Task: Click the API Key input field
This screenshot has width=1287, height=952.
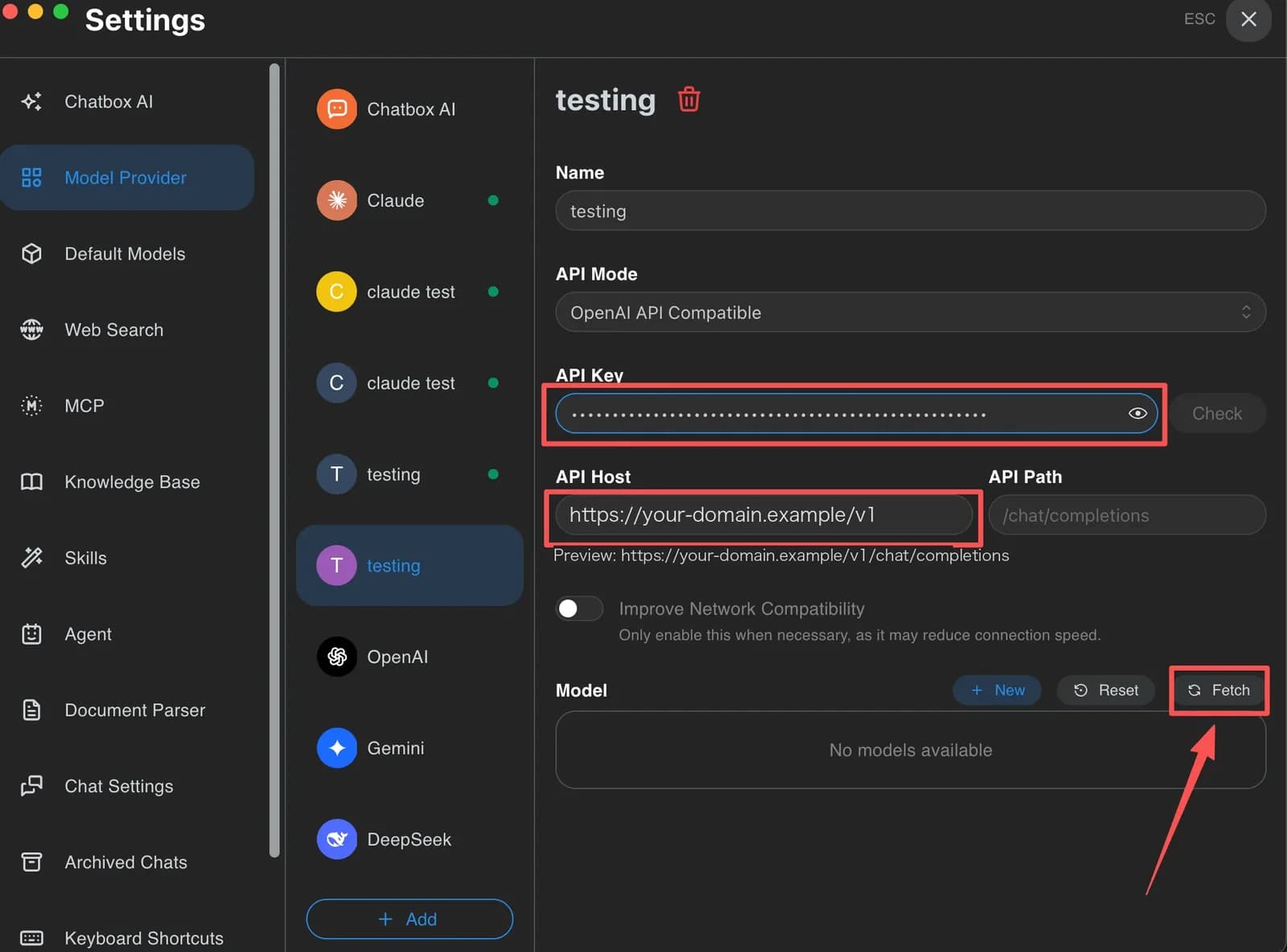Action: [857, 413]
